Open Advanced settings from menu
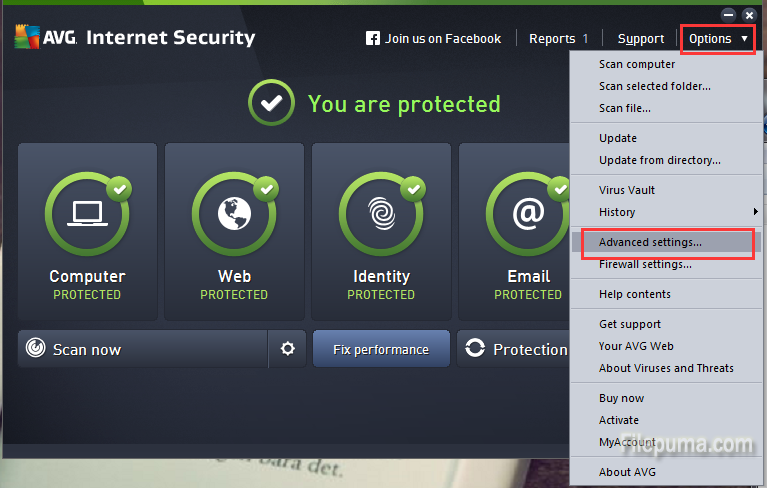Screen dimensions: 767x488 click(650, 242)
